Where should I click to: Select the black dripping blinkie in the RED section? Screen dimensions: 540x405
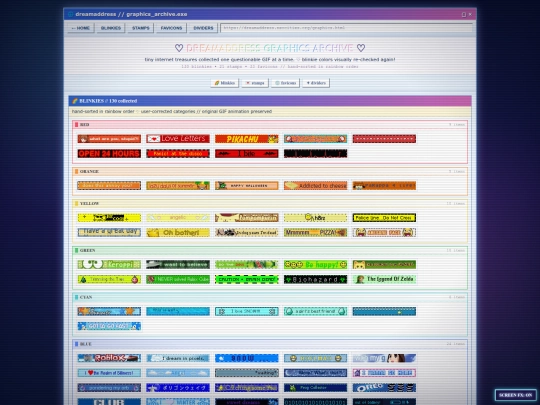point(315,154)
